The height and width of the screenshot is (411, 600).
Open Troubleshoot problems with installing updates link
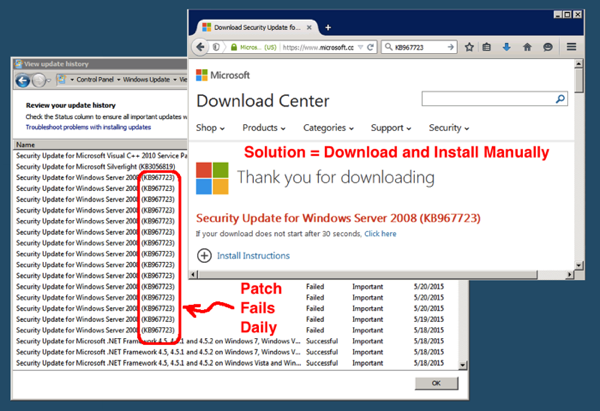(x=88, y=127)
